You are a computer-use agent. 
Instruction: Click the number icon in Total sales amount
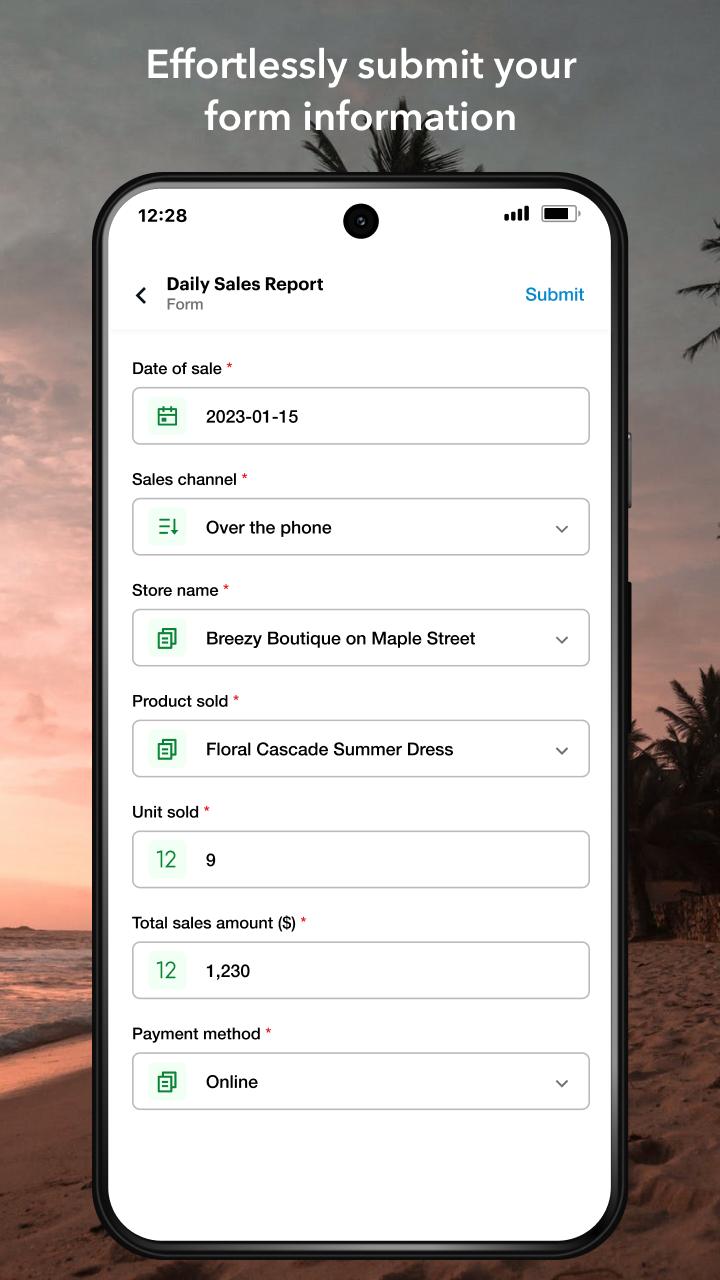[x=167, y=971]
